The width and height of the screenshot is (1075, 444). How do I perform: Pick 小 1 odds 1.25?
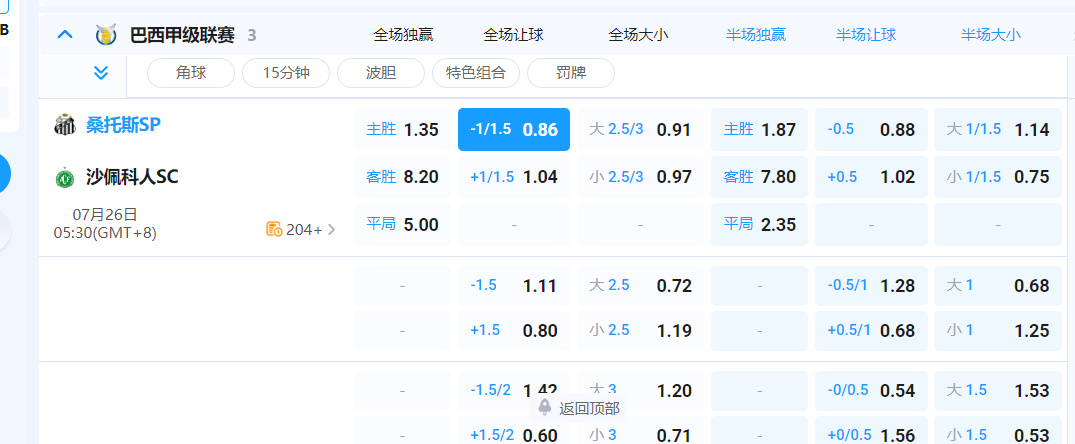click(x=998, y=331)
